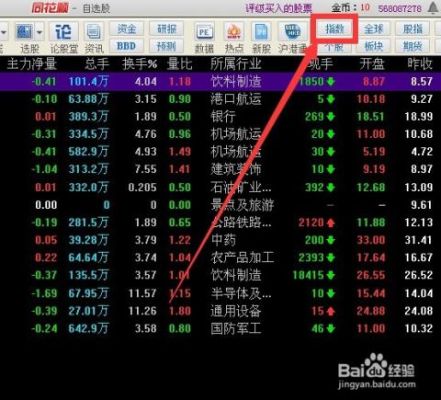Click the 预测 toolbar button
Image resolution: width=441 pixels, height=400 pixels.
tap(166, 46)
